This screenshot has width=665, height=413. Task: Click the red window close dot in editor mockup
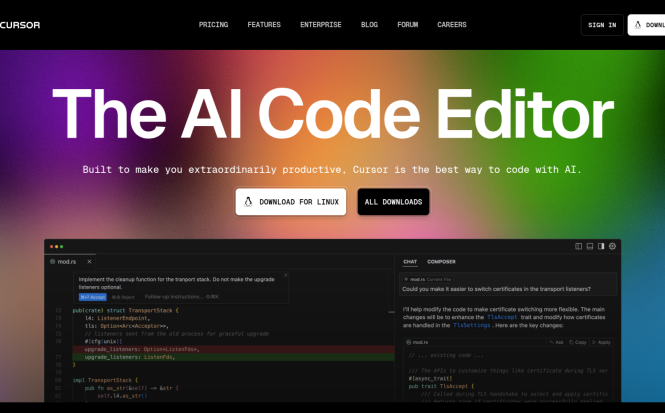52,246
